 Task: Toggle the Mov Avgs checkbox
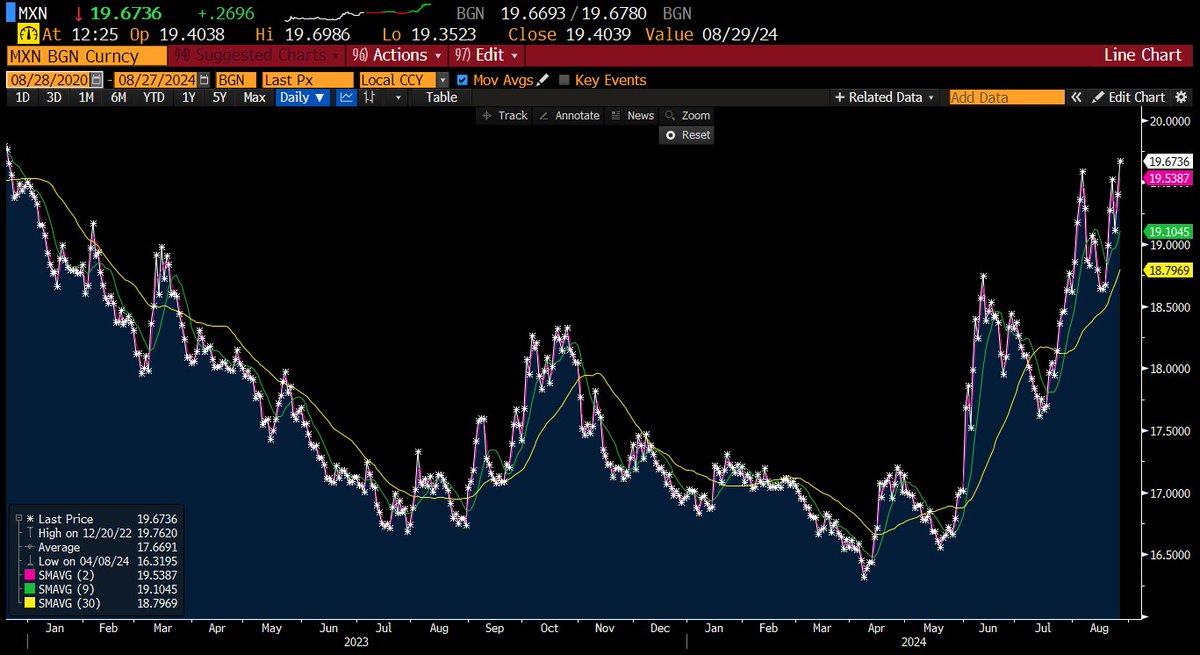click(x=462, y=80)
